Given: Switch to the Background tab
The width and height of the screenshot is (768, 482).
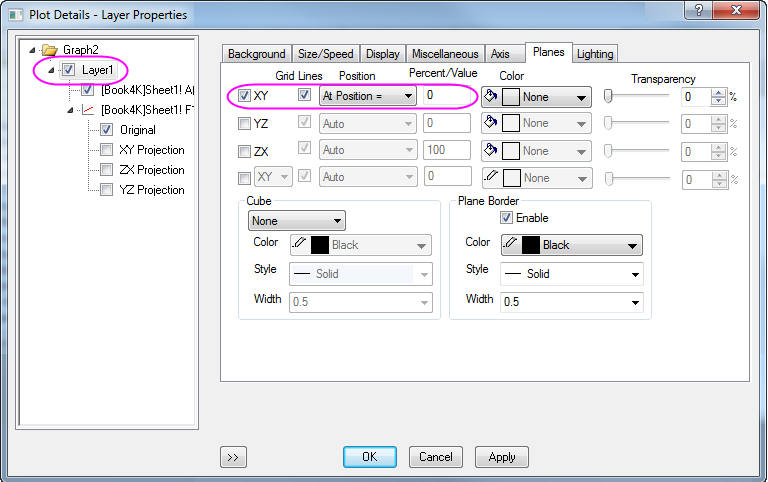Looking at the screenshot, I should pyautogui.click(x=256, y=54).
